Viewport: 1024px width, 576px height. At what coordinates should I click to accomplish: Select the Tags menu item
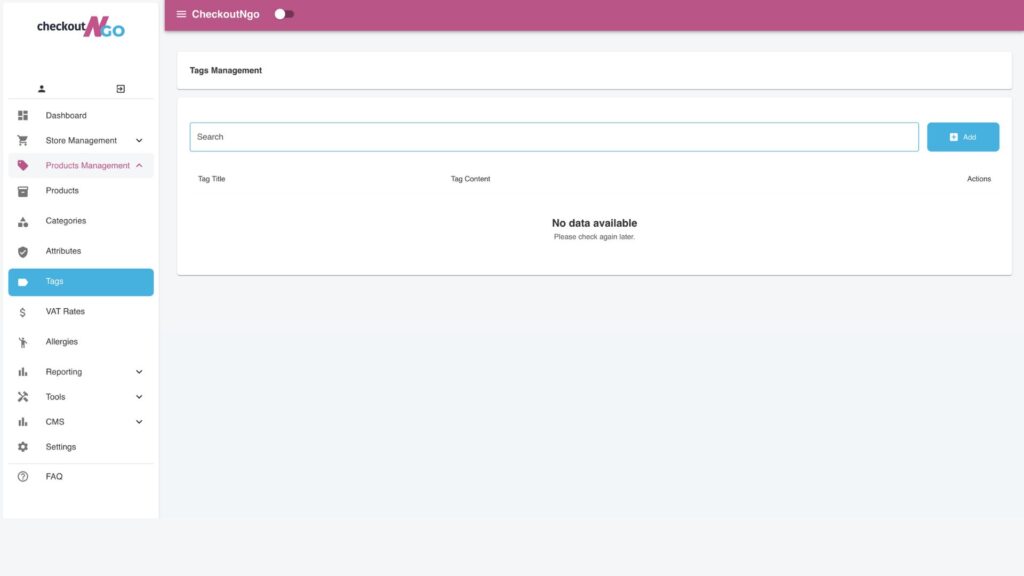click(80, 282)
